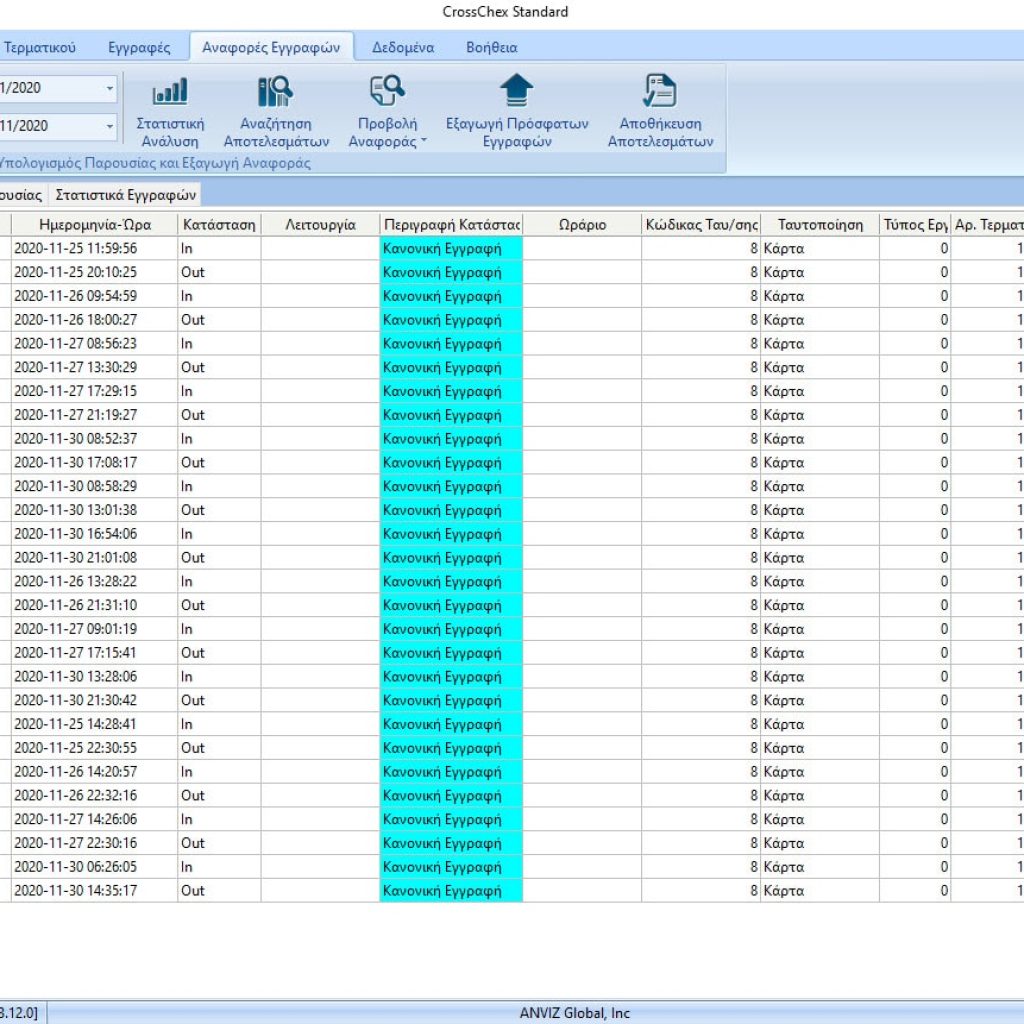Select the record 2020-11-27 17:15:41
Viewport: 1024px width, 1024px height.
(x=512, y=652)
